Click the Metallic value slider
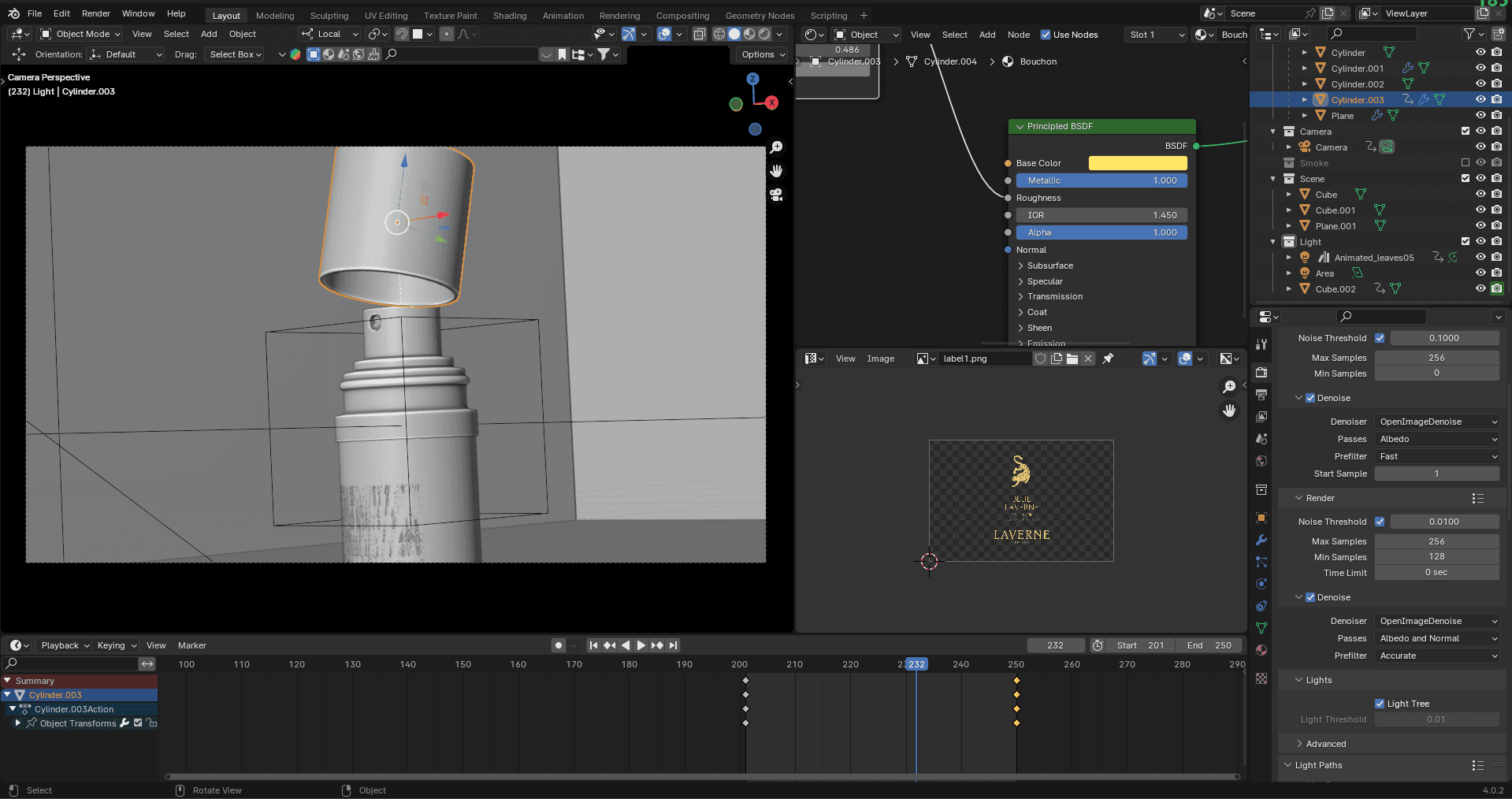 (1101, 180)
